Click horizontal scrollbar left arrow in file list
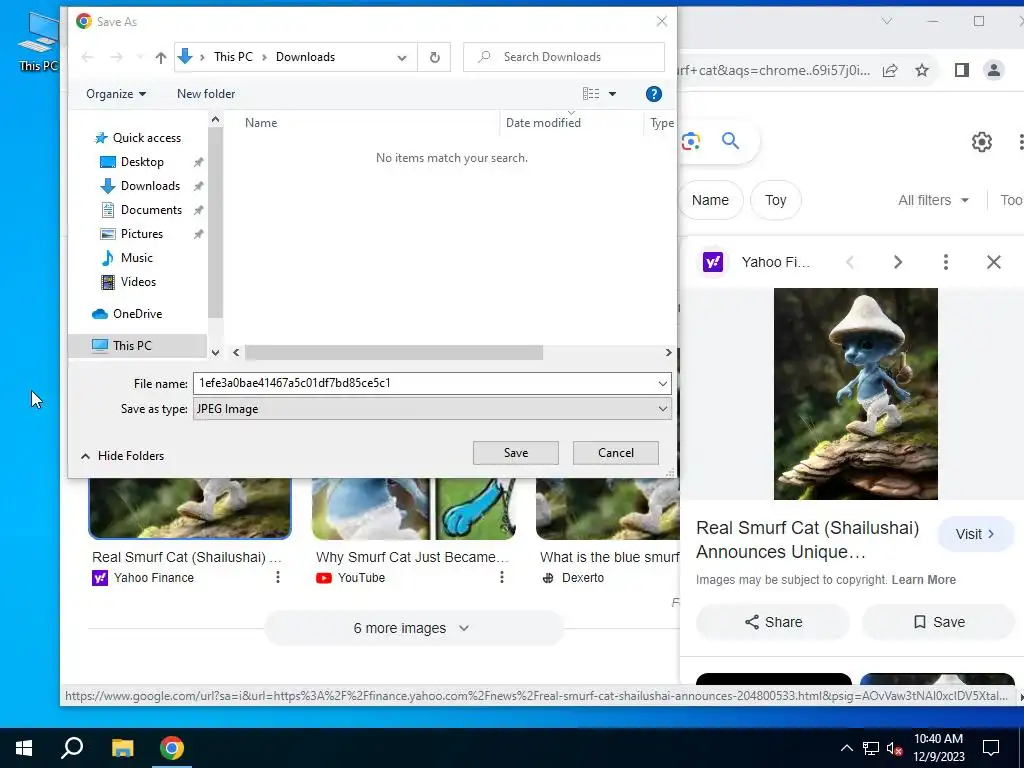Screen dimensions: 1024x768 click(236, 353)
